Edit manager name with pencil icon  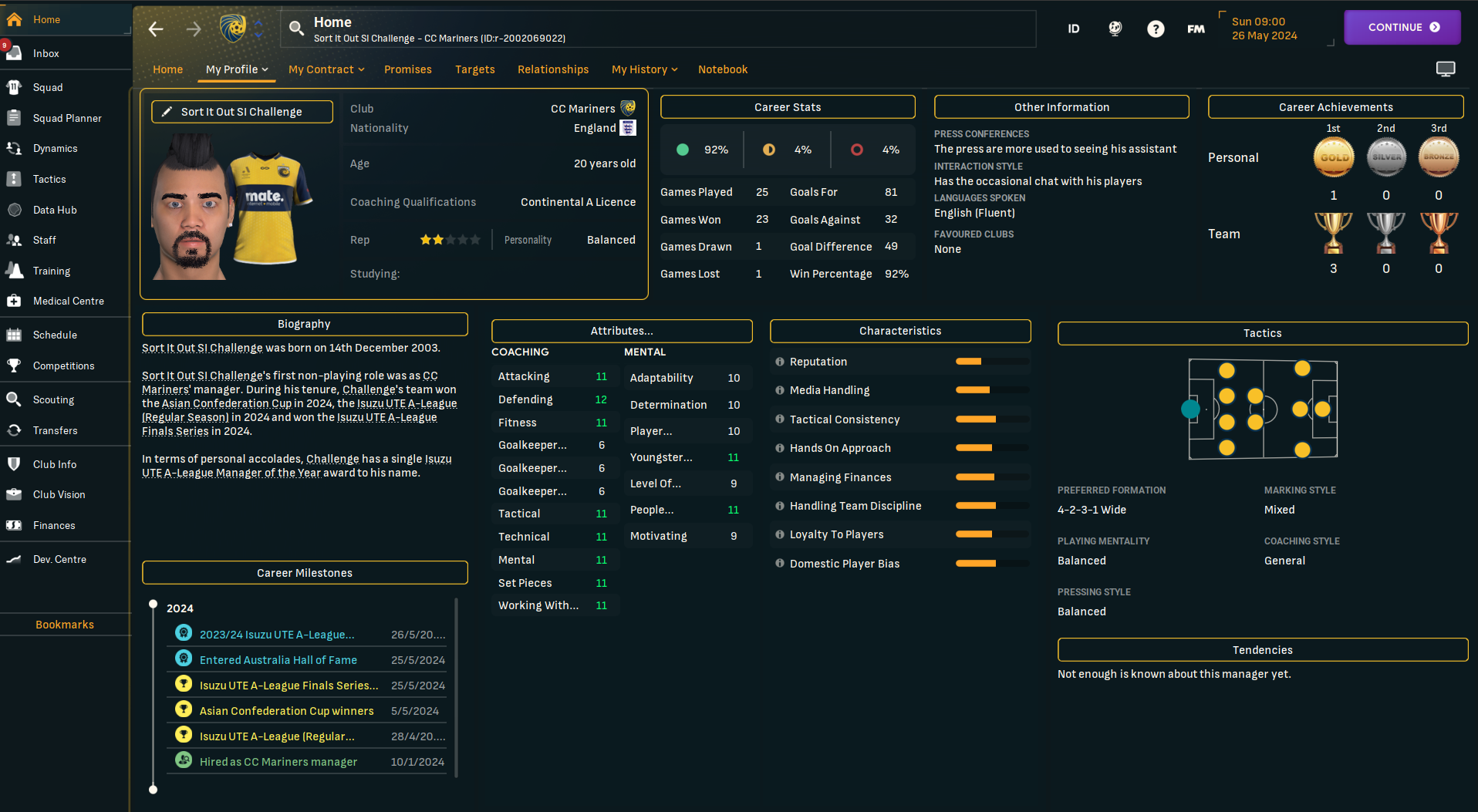pyautogui.click(x=167, y=112)
